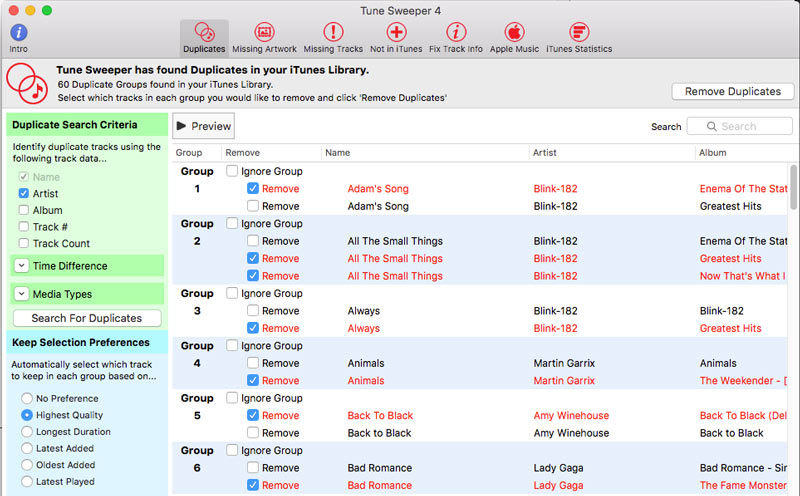Enable the Track # criteria checkbox
The image size is (800, 496).
point(23,227)
